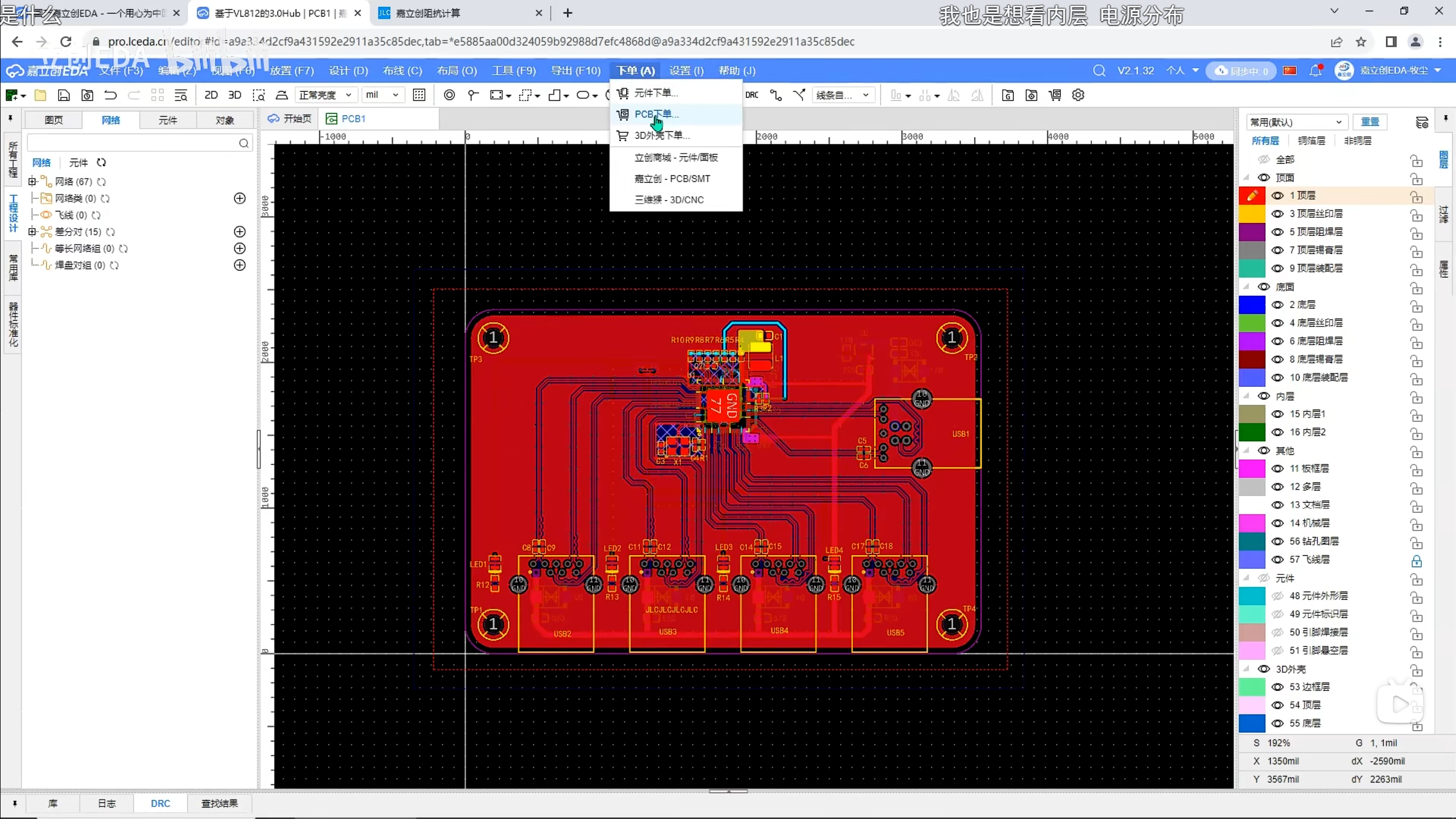Run the DRC check toolbar icon

click(x=752, y=95)
